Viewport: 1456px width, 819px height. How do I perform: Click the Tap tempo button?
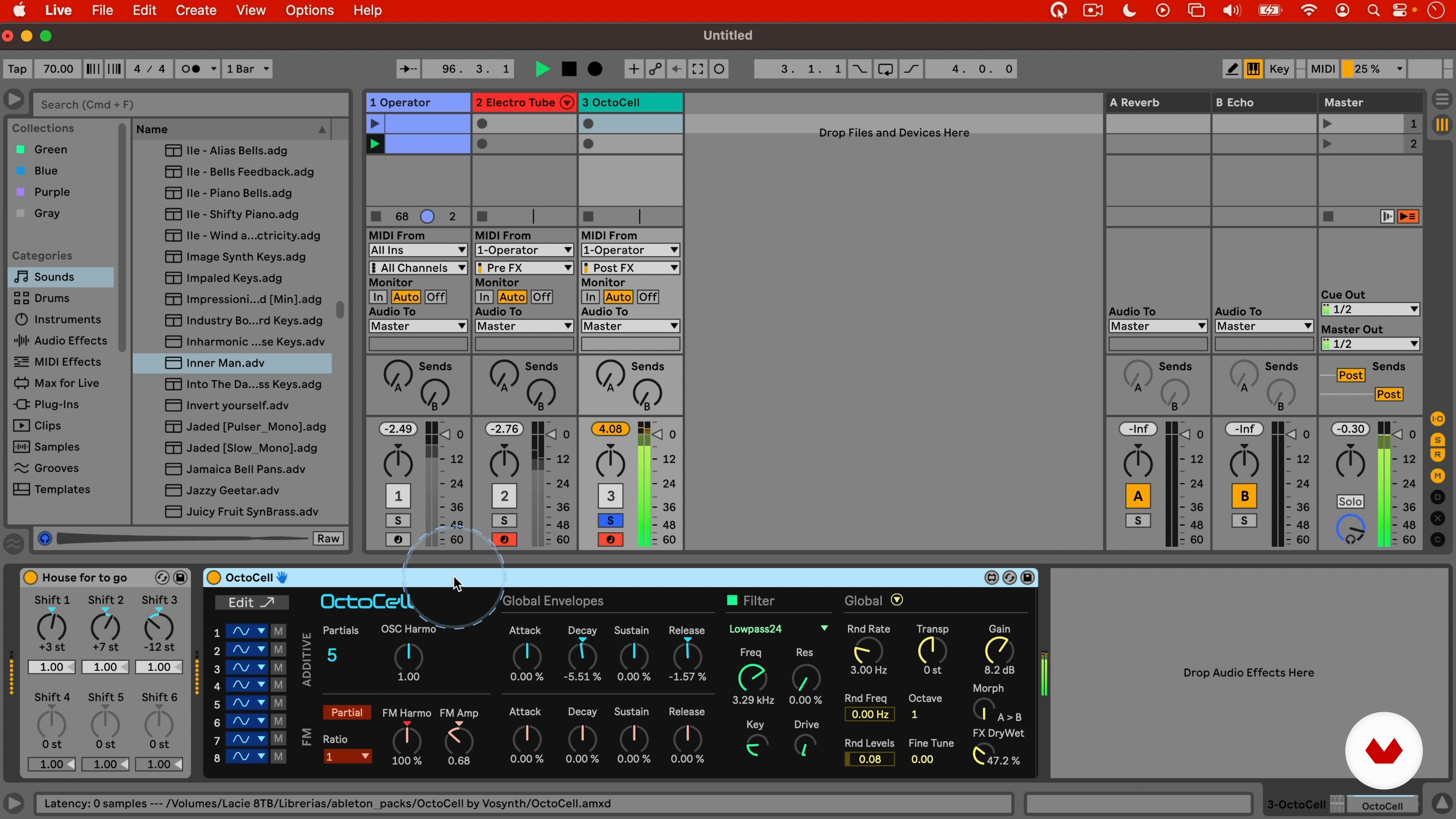[x=17, y=69]
